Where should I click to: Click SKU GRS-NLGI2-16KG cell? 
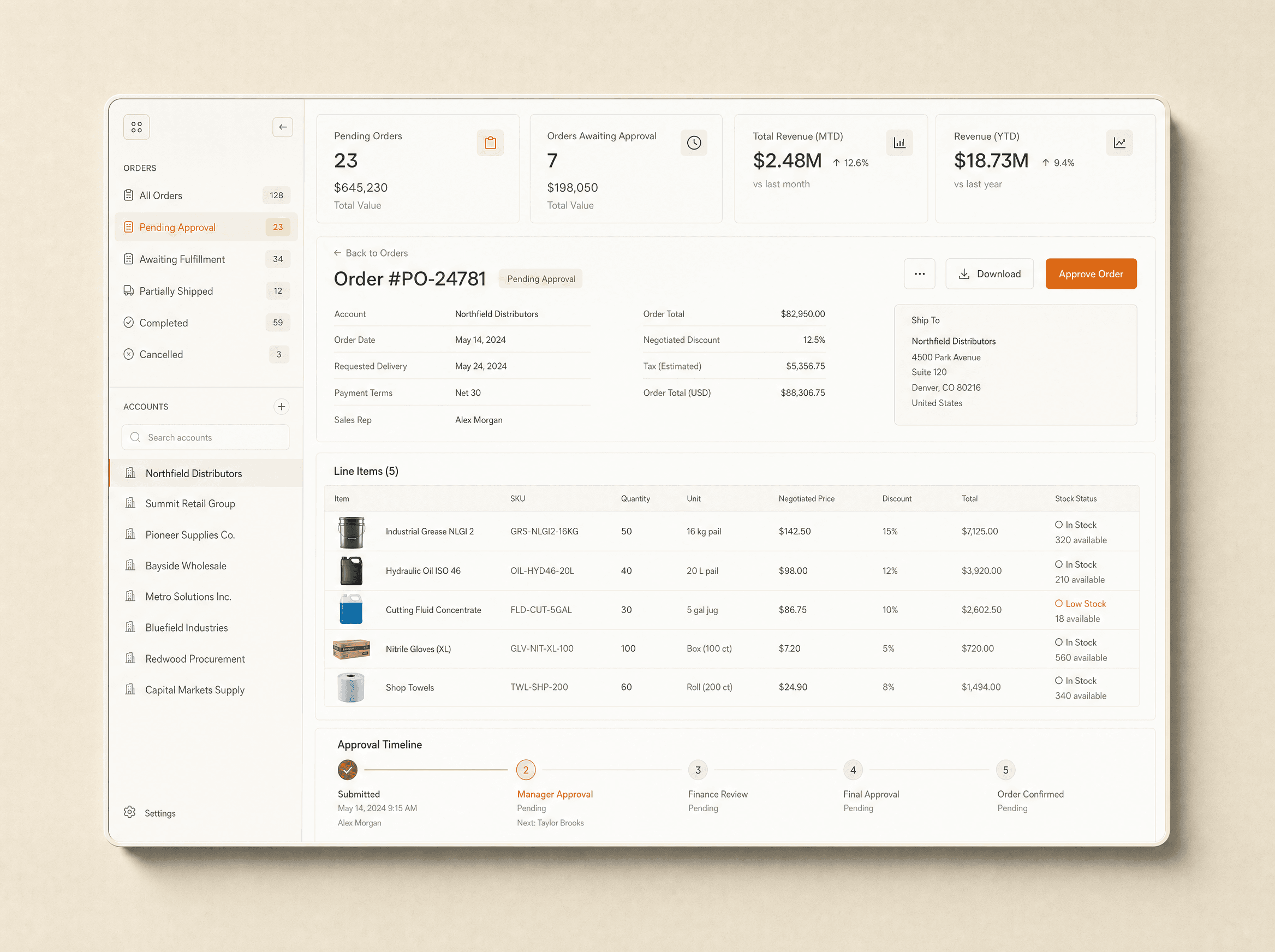pyautogui.click(x=545, y=531)
